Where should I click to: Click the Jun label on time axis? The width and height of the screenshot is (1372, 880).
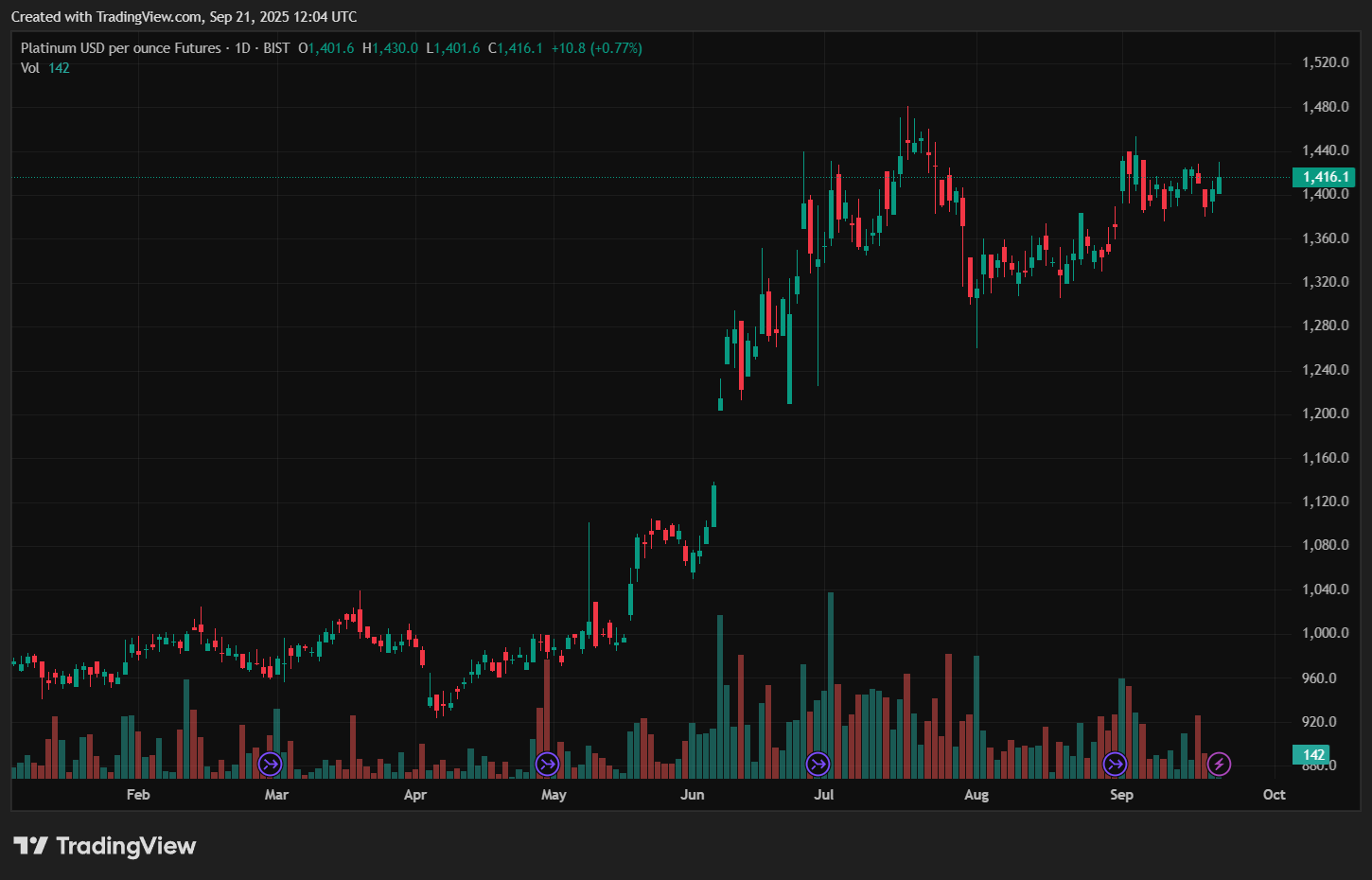coord(692,795)
